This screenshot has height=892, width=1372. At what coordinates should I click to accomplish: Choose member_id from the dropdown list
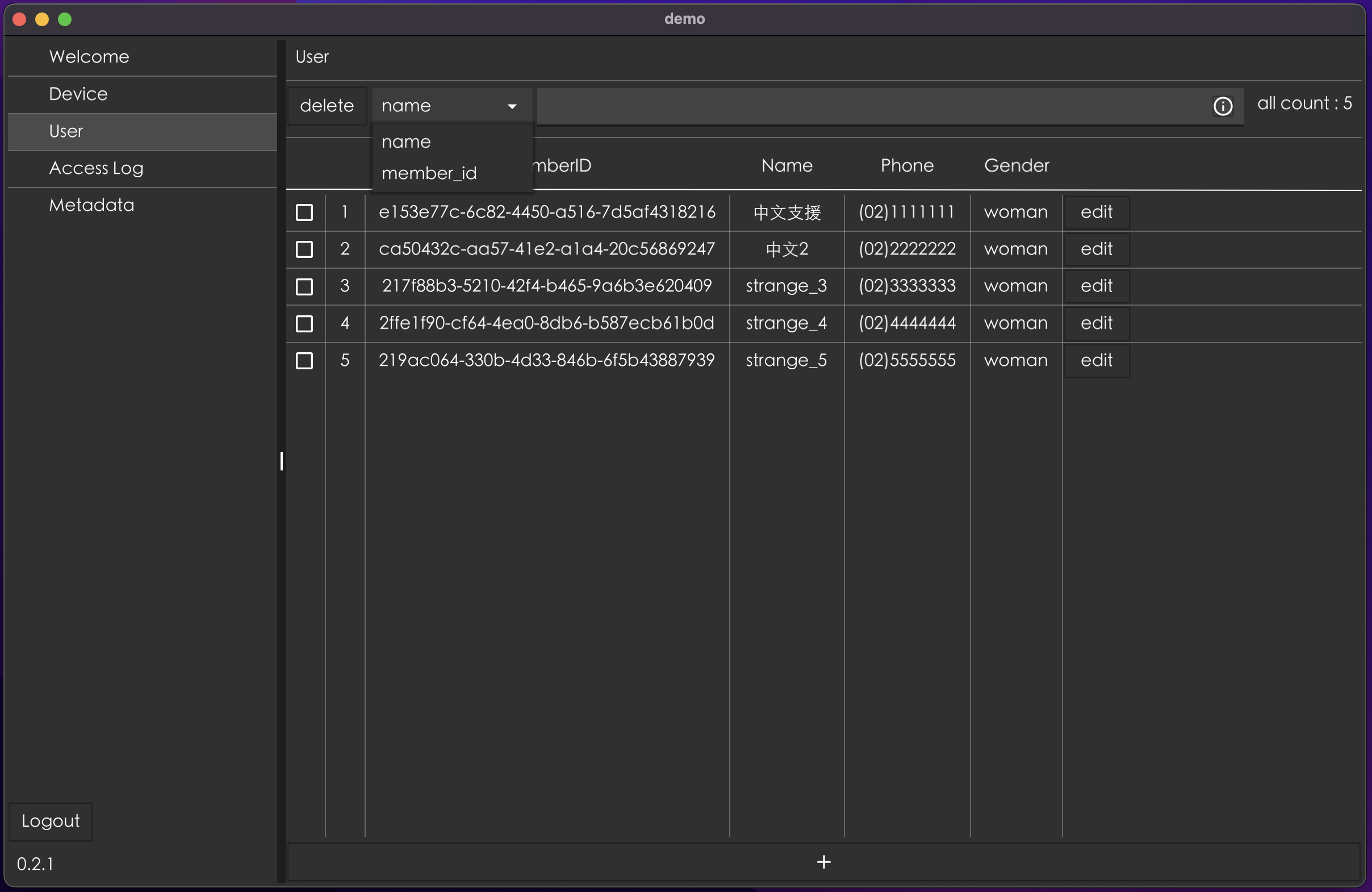point(429,173)
